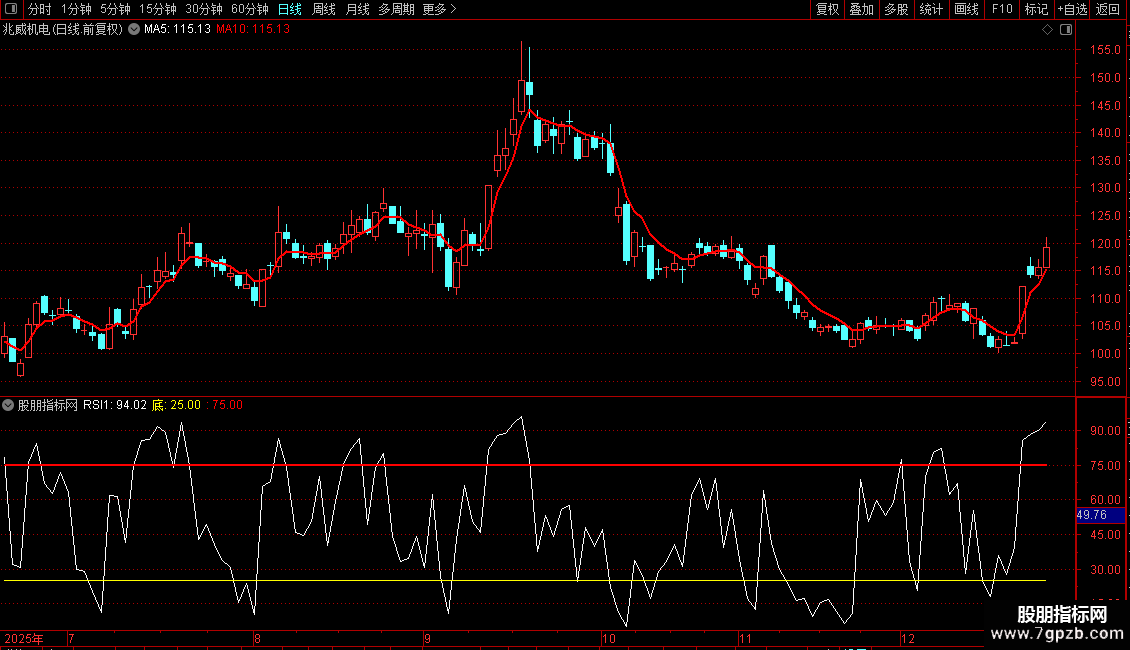This screenshot has width=1130, height=650.
Task: Select the 5分钟 period tab
Action: coord(115,9)
